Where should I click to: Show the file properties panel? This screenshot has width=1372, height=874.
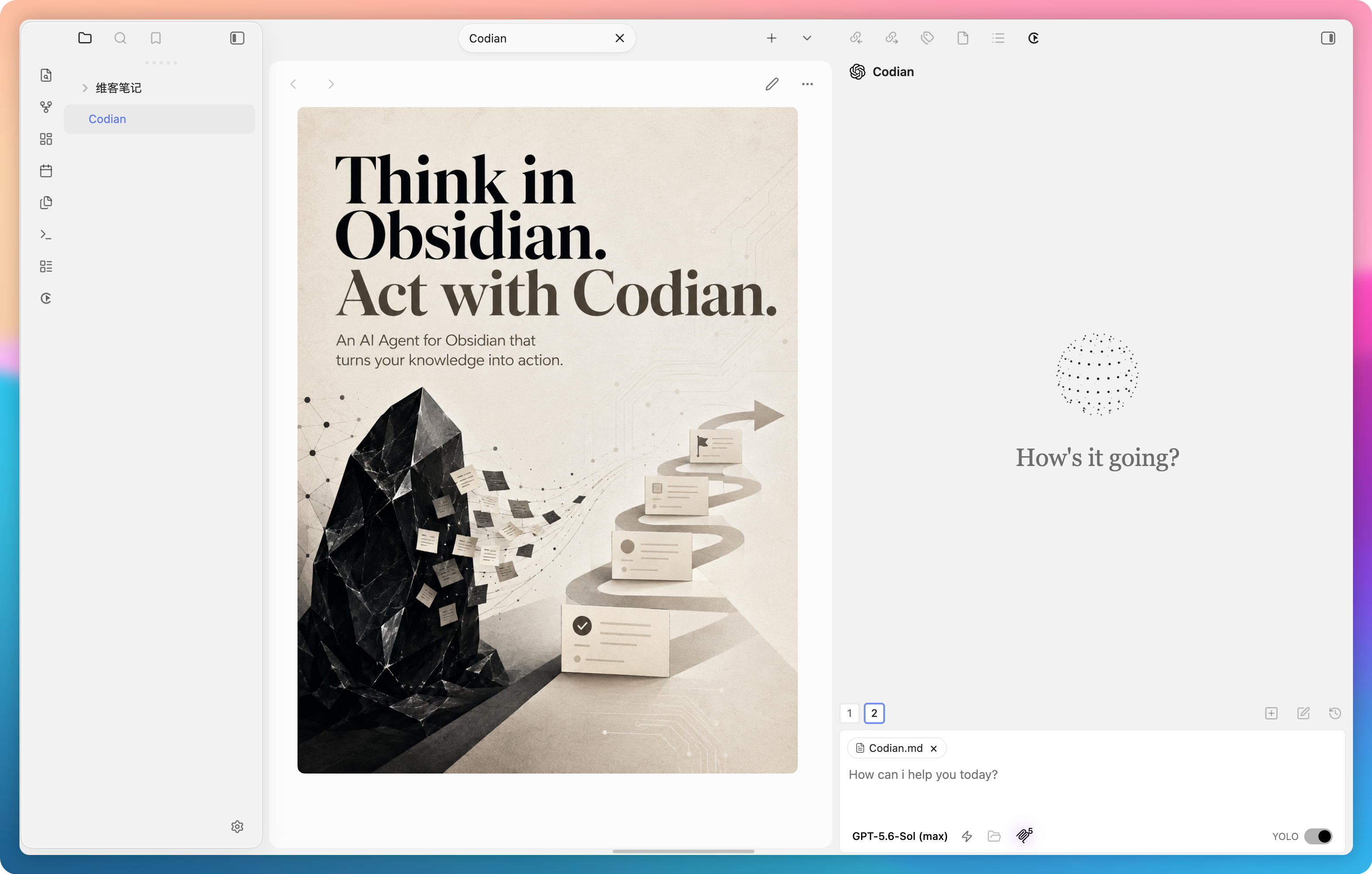pyautogui.click(x=962, y=38)
